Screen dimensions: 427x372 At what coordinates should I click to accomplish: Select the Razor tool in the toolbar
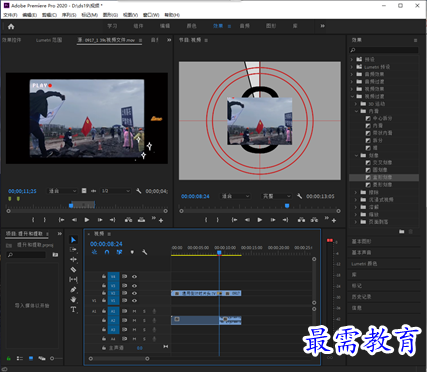tap(73, 269)
